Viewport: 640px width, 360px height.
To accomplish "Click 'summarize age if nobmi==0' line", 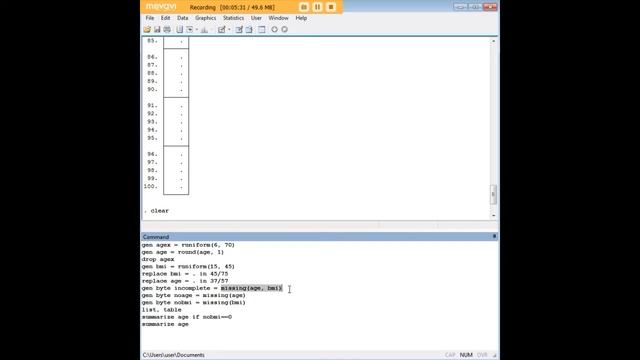I will pos(187,317).
